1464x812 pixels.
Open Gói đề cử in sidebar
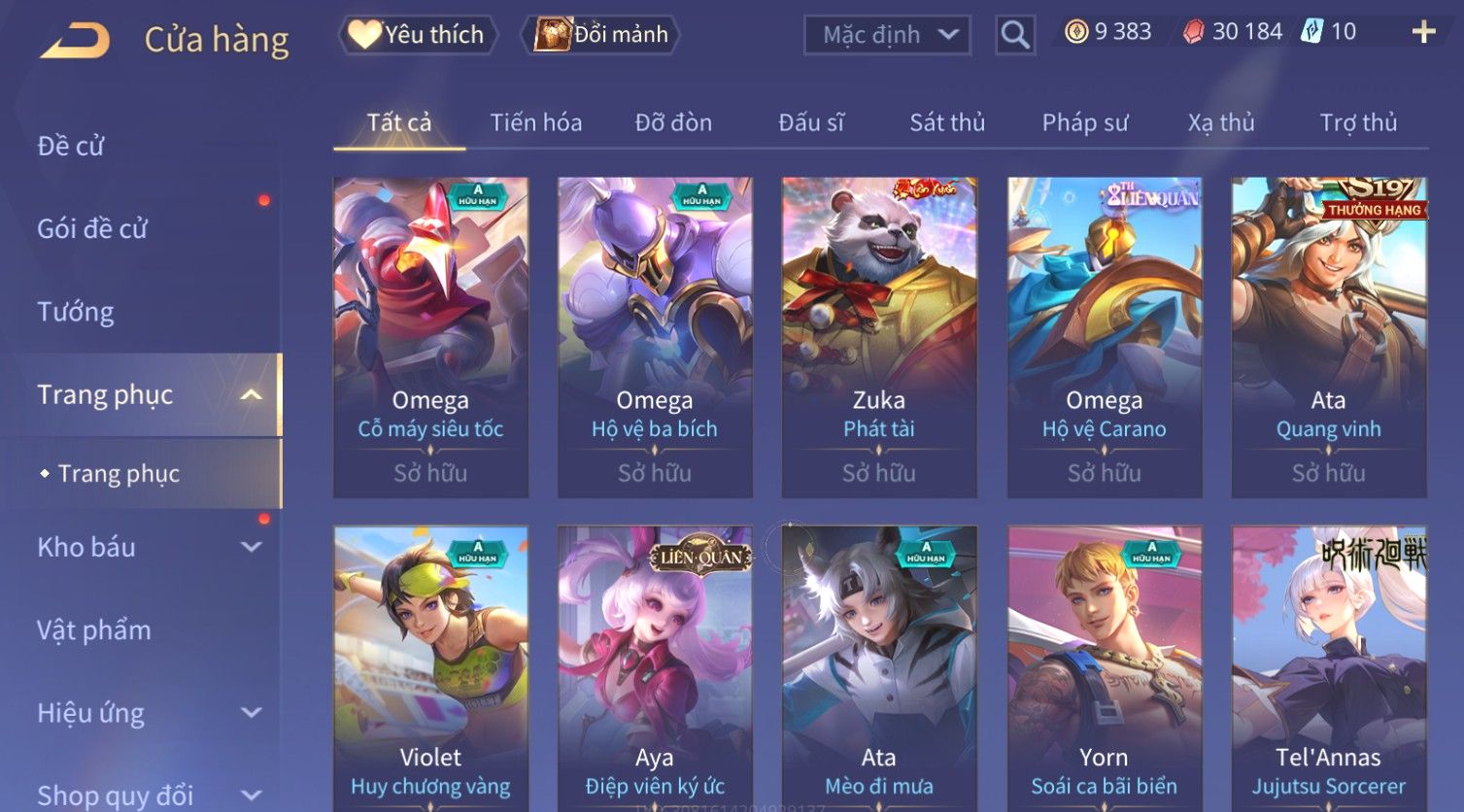pos(92,229)
